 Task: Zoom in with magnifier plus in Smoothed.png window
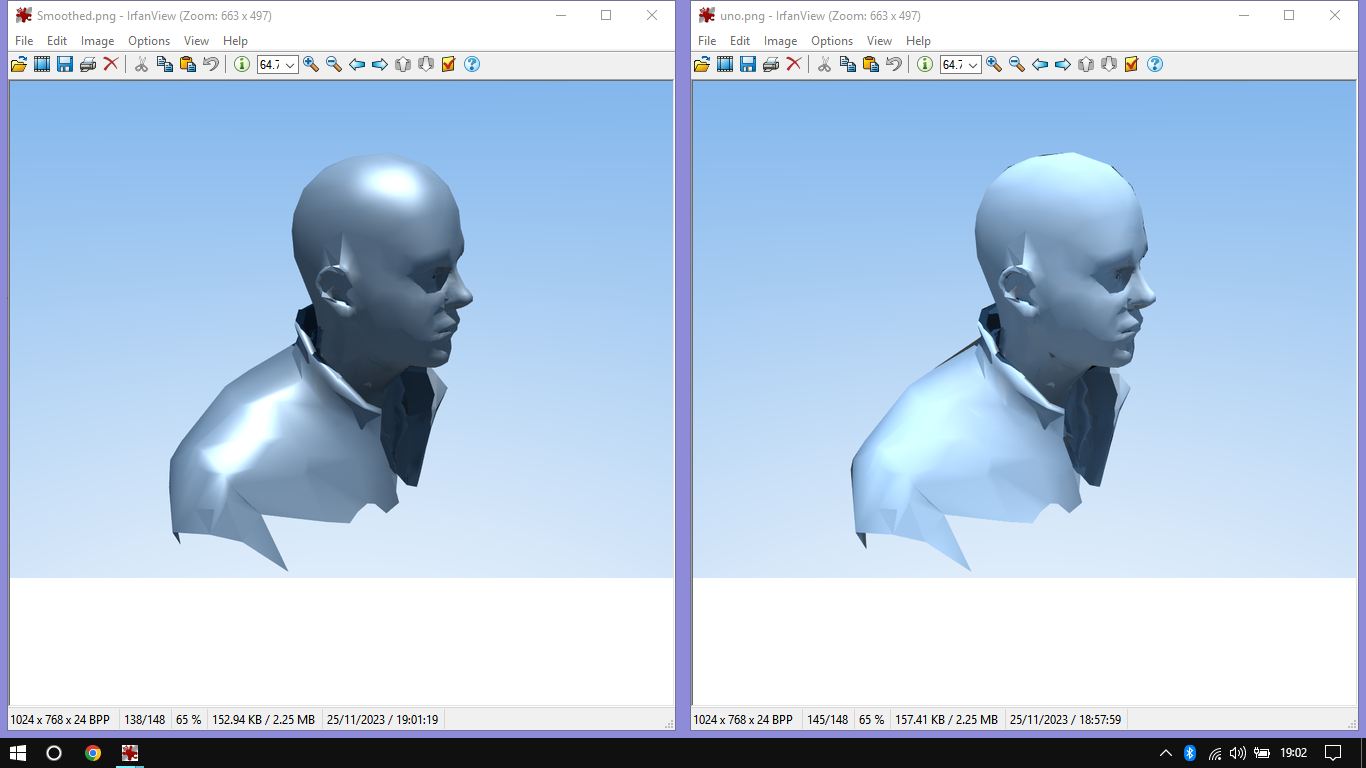click(311, 64)
